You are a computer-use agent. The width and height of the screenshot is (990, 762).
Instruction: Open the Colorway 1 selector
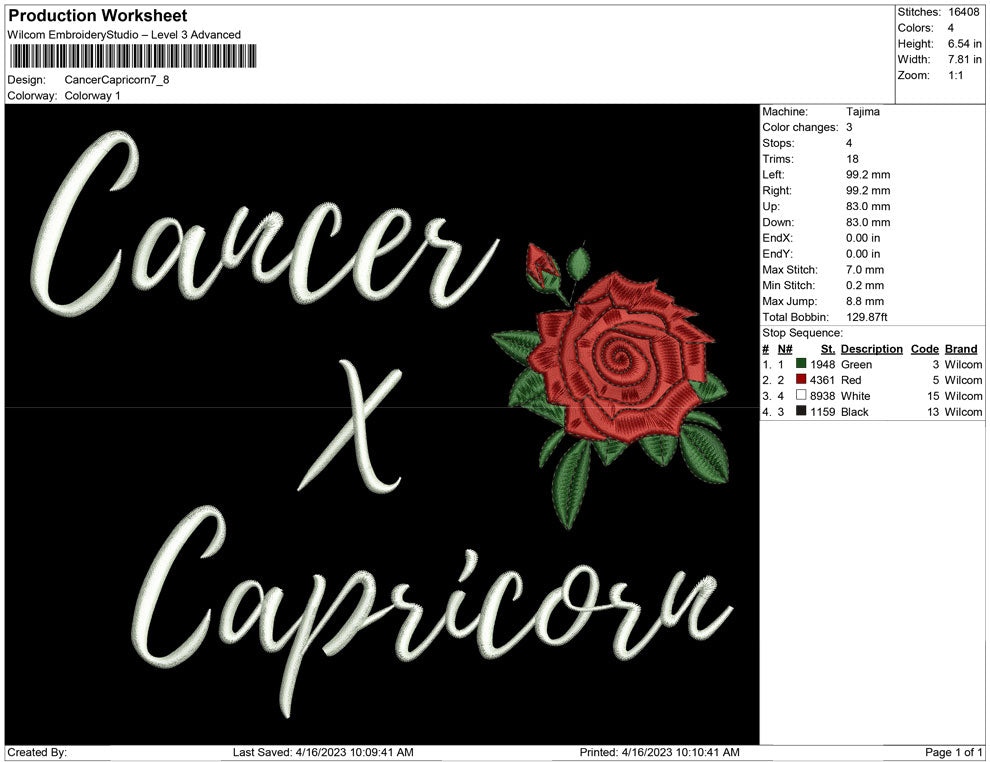[90, 97]
